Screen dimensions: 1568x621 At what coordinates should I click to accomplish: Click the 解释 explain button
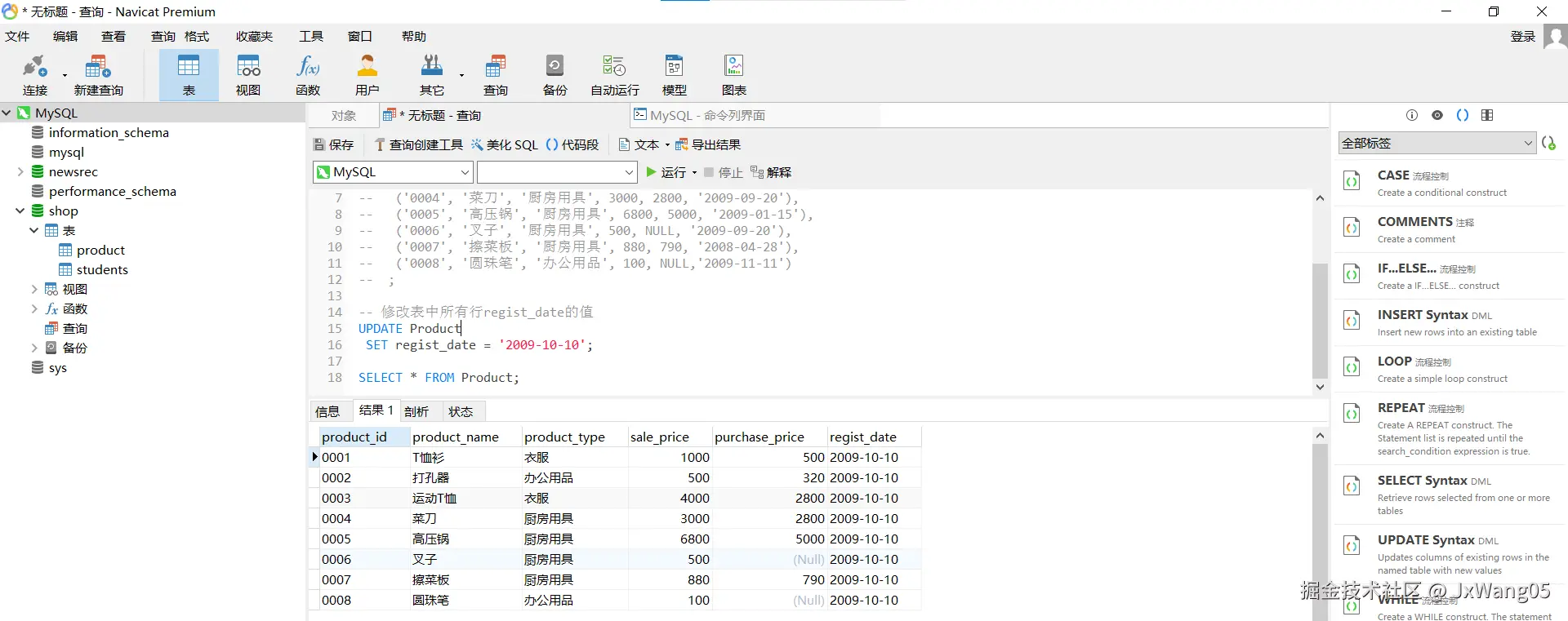771,172
